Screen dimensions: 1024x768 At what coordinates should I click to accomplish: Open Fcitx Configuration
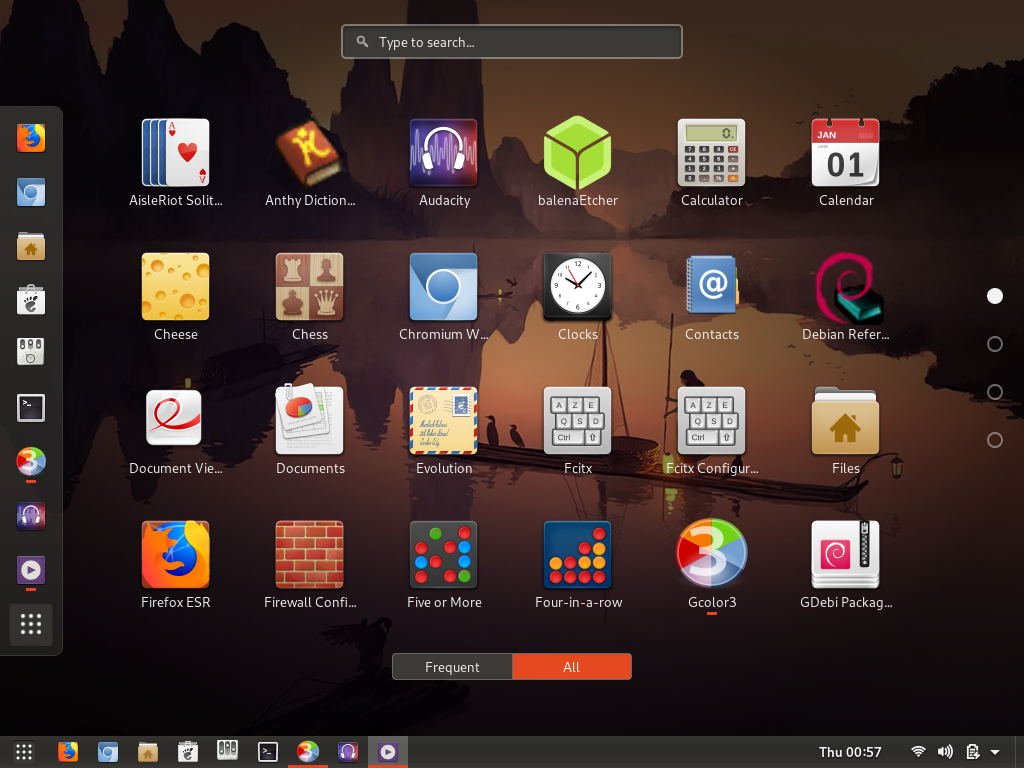pyautogui.click(x=712, y=431)
